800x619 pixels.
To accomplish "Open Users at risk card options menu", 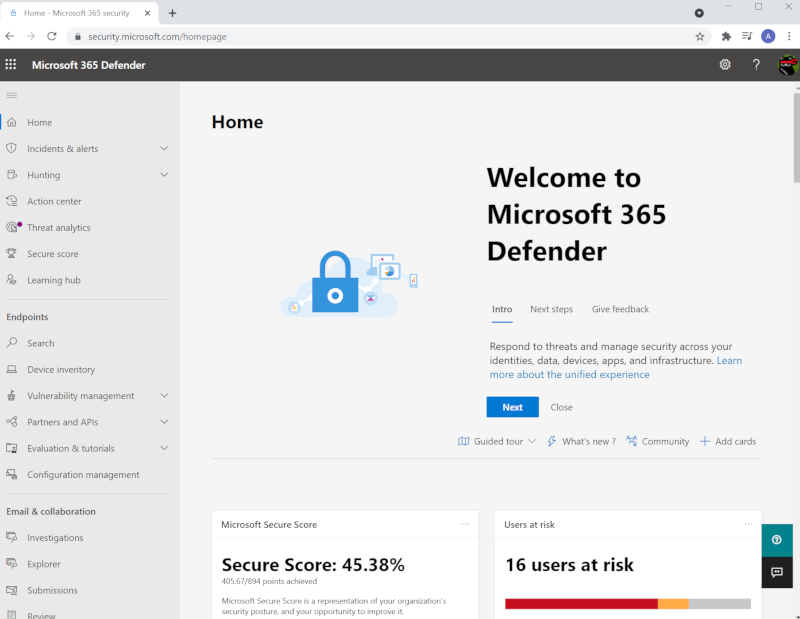I will point(748,524).
